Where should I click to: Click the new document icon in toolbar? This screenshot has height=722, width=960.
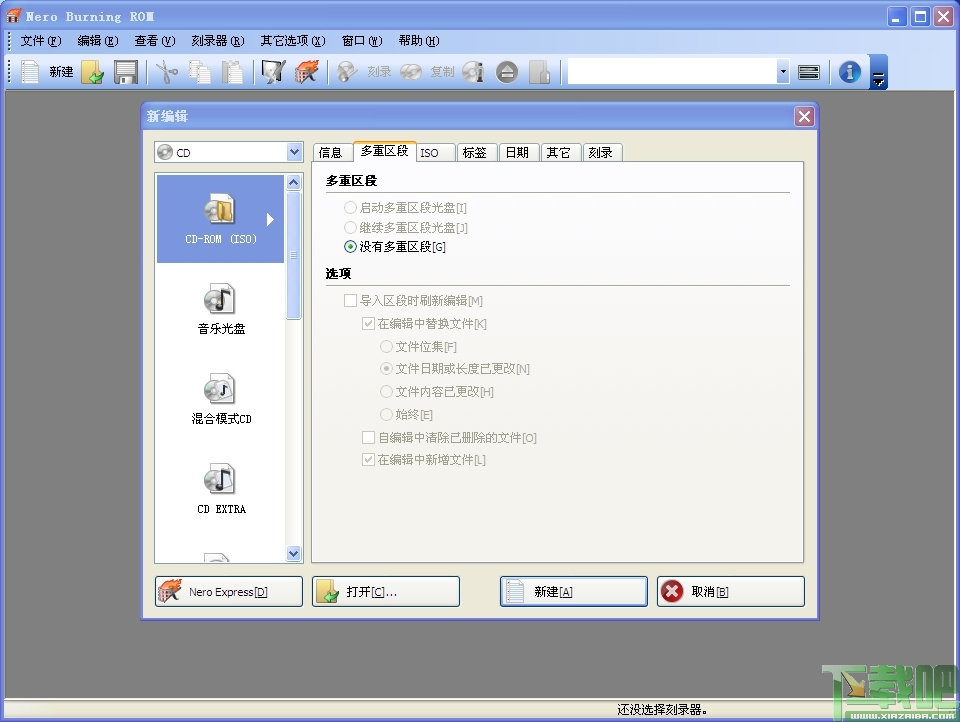[x=31, y=72]
